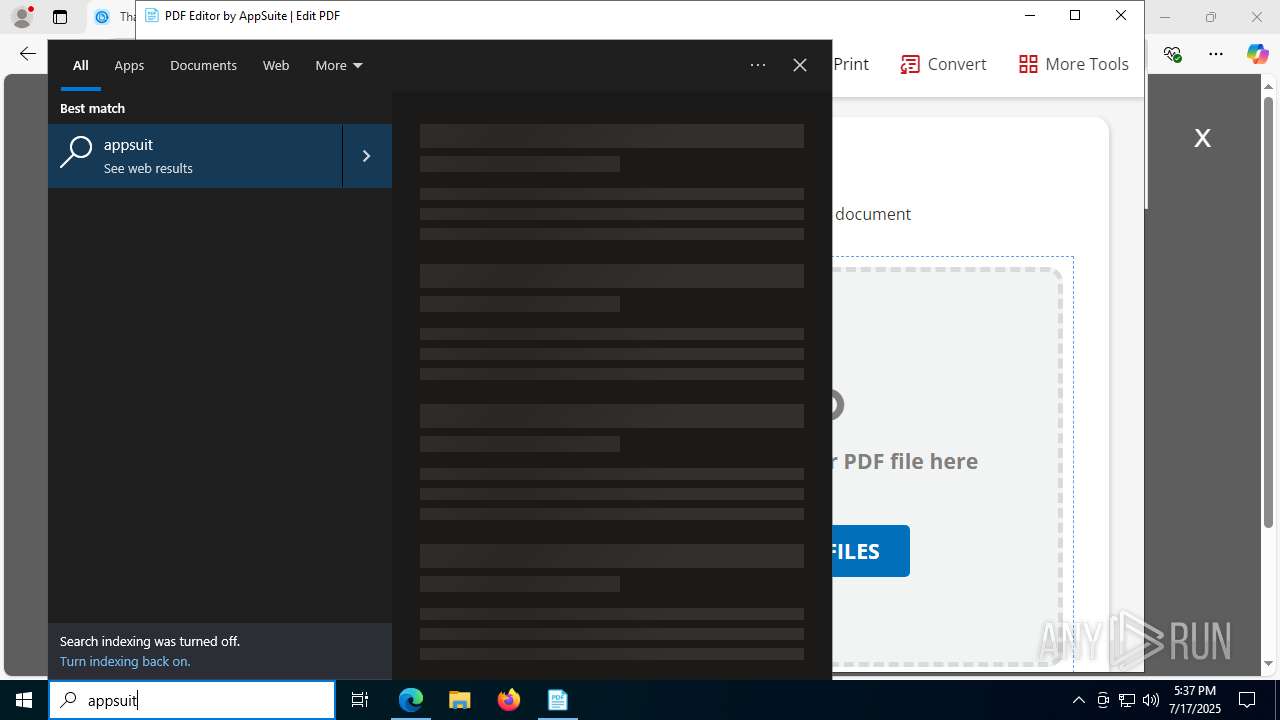
Task: Dismiss the overlay with the X button
Action: pyautogui.click(x=1202, y=138)
